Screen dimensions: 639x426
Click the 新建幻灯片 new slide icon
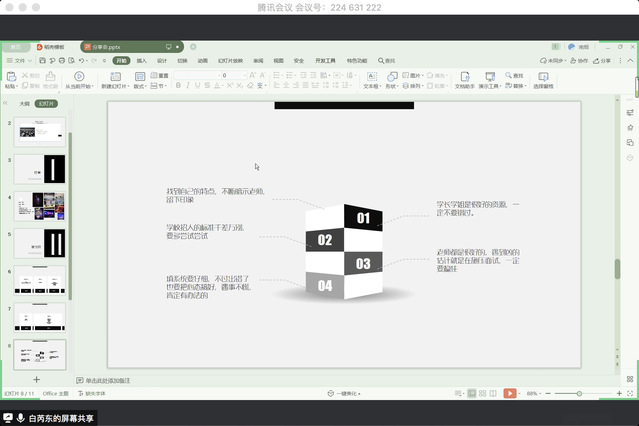coord(113,75)
